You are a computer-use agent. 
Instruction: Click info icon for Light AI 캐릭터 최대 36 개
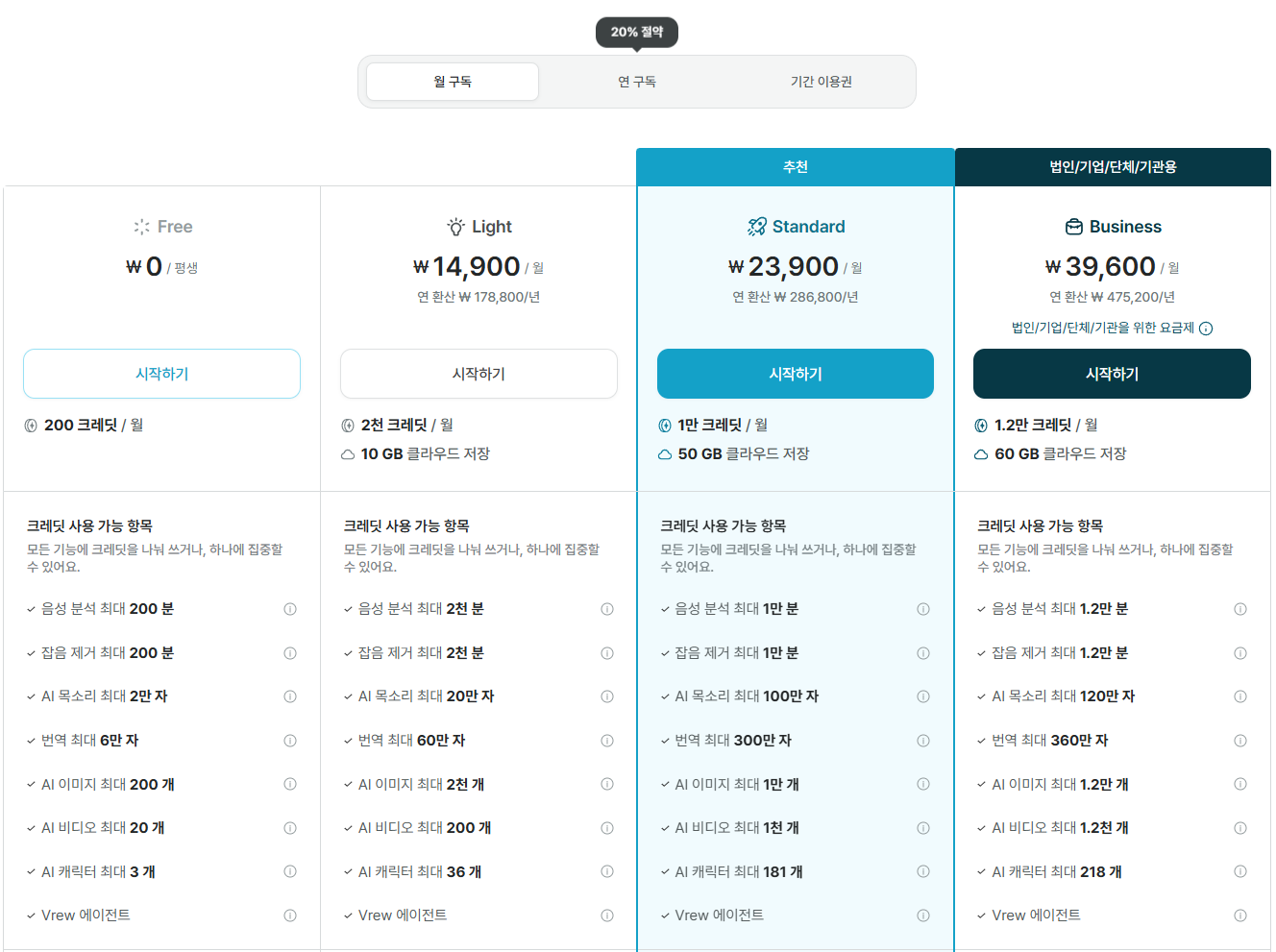coord(607,871)
